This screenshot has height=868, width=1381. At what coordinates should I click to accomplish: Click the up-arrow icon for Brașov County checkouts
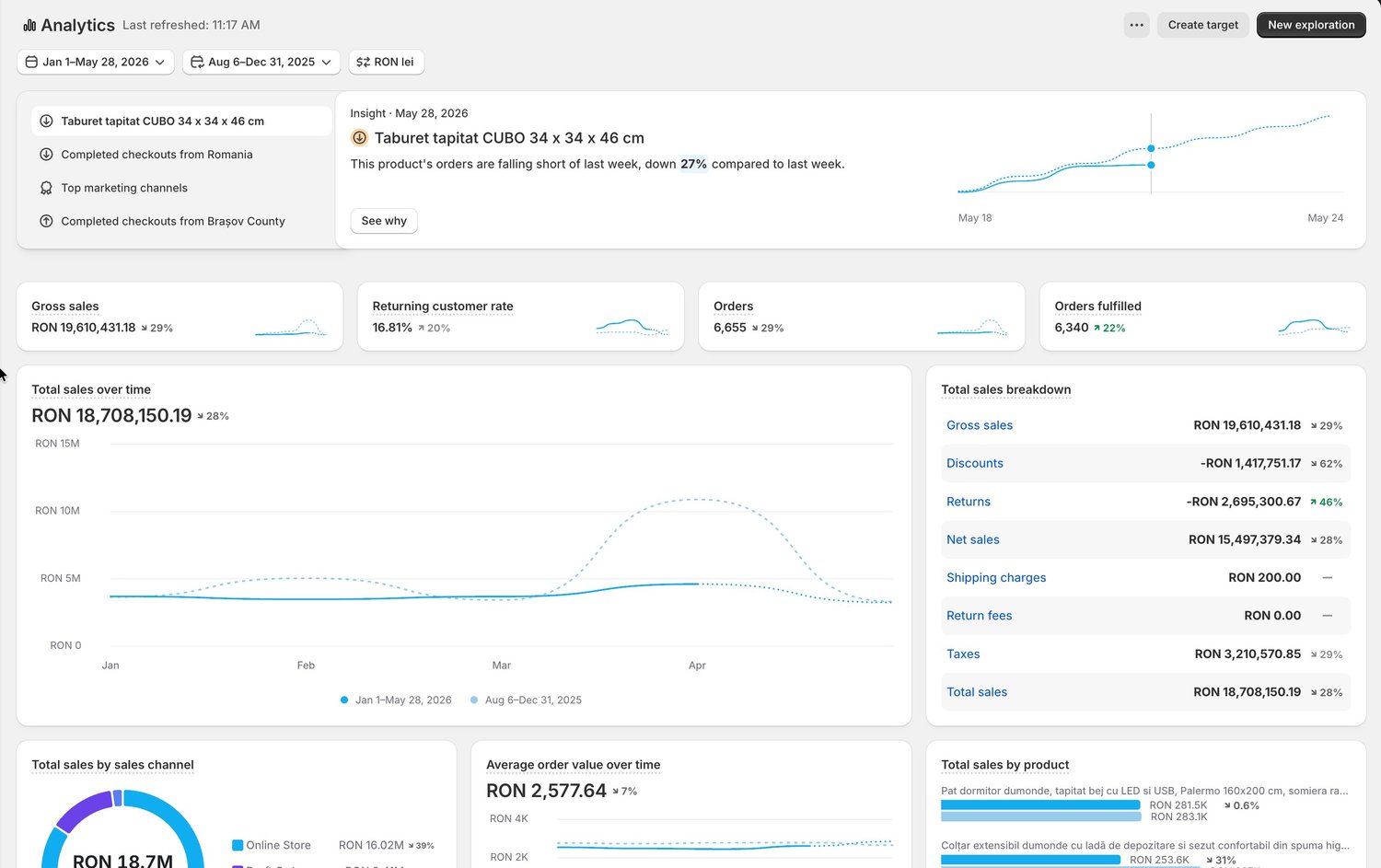46,221
